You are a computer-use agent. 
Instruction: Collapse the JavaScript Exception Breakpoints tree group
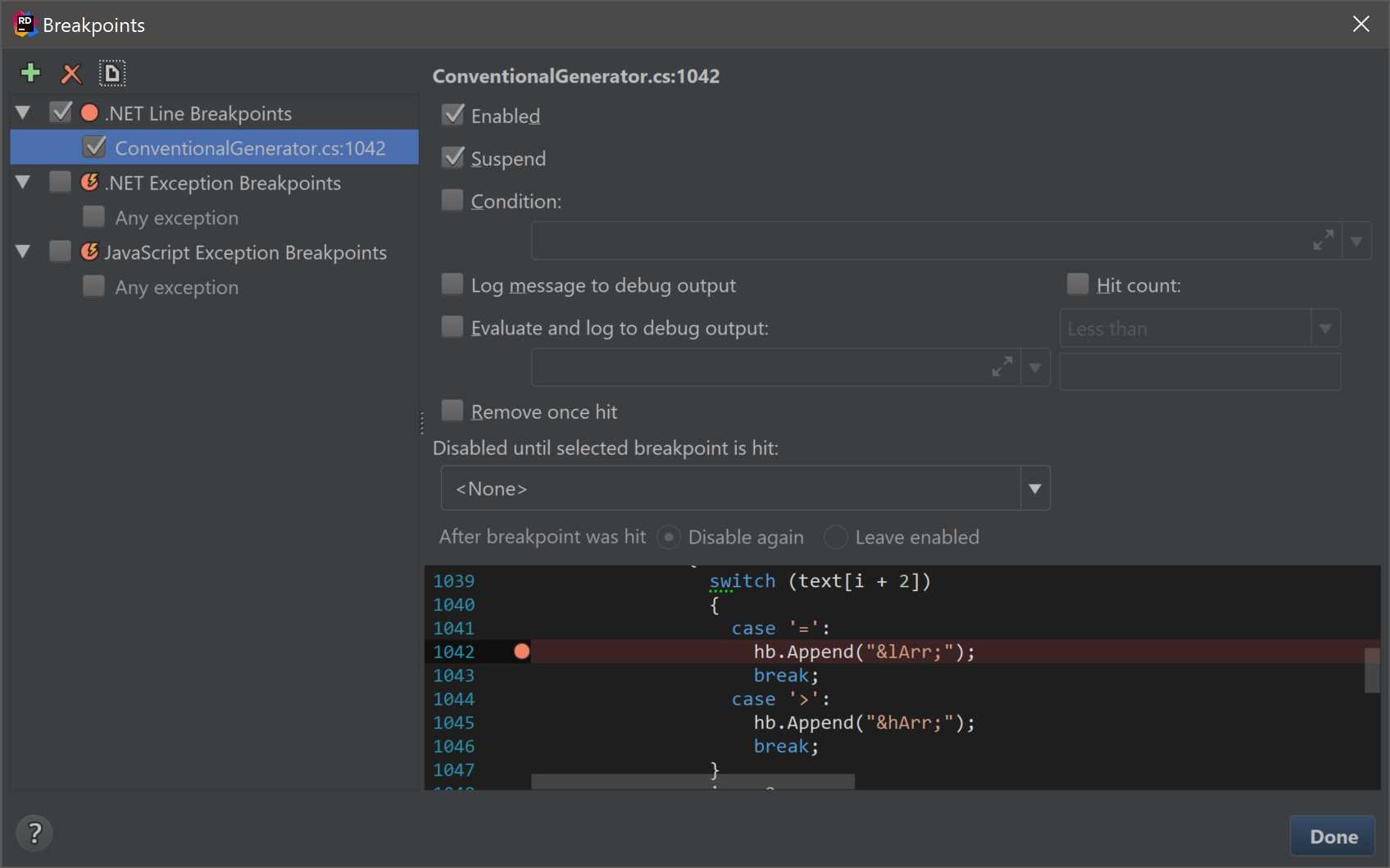coord(23,252)
